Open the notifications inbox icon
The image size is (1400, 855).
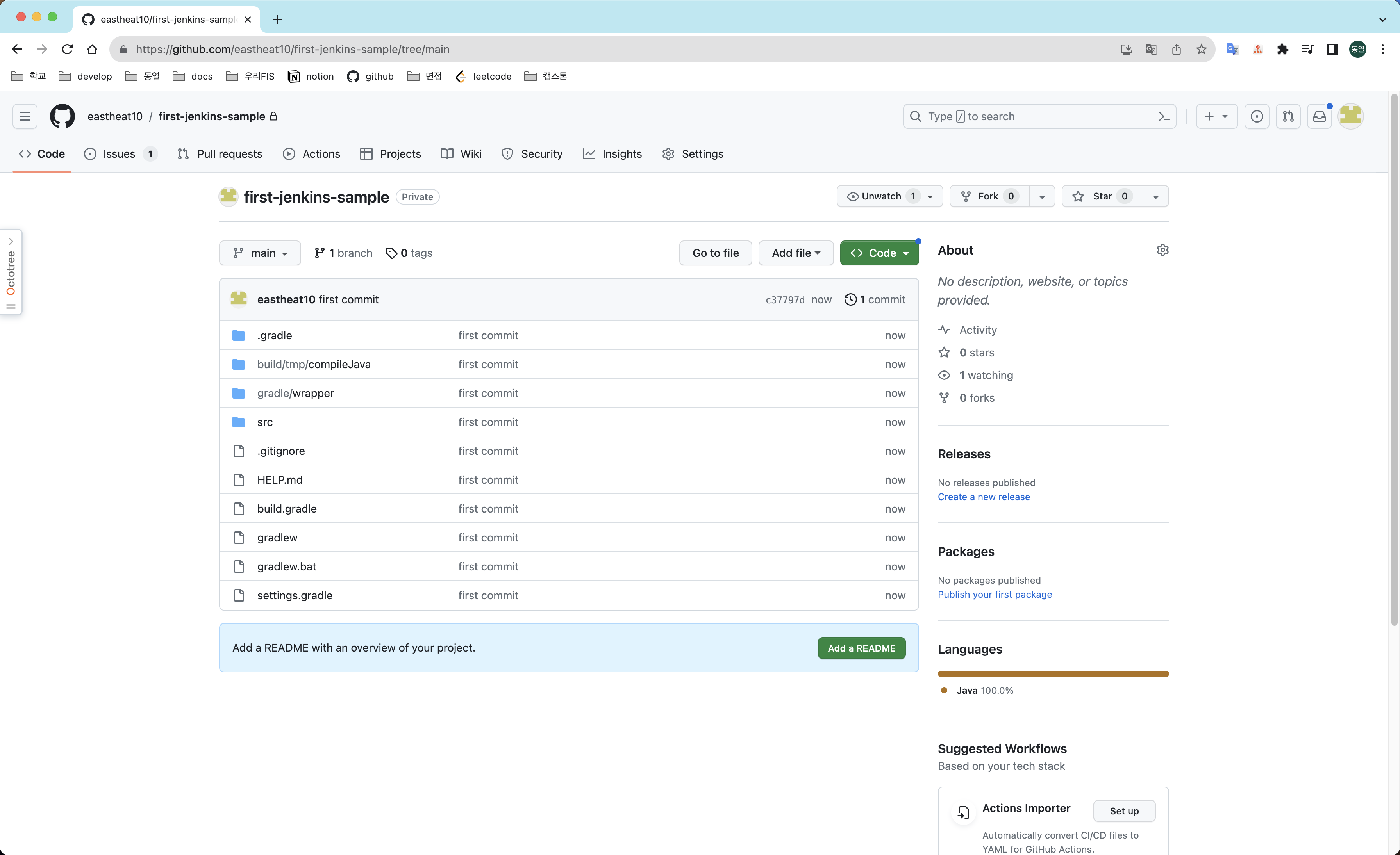coord(1319,116)
